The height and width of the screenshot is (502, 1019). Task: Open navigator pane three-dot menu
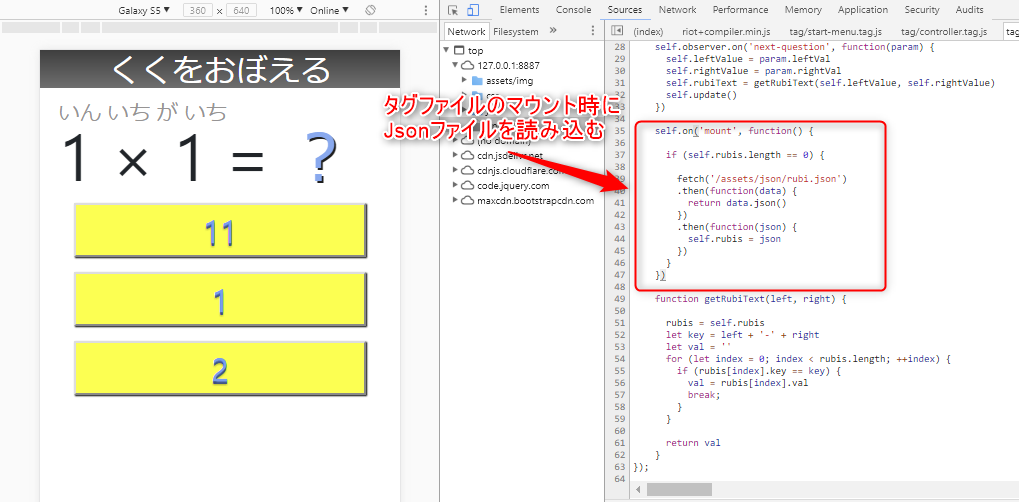pyautogui.click(x=592, y=31)
